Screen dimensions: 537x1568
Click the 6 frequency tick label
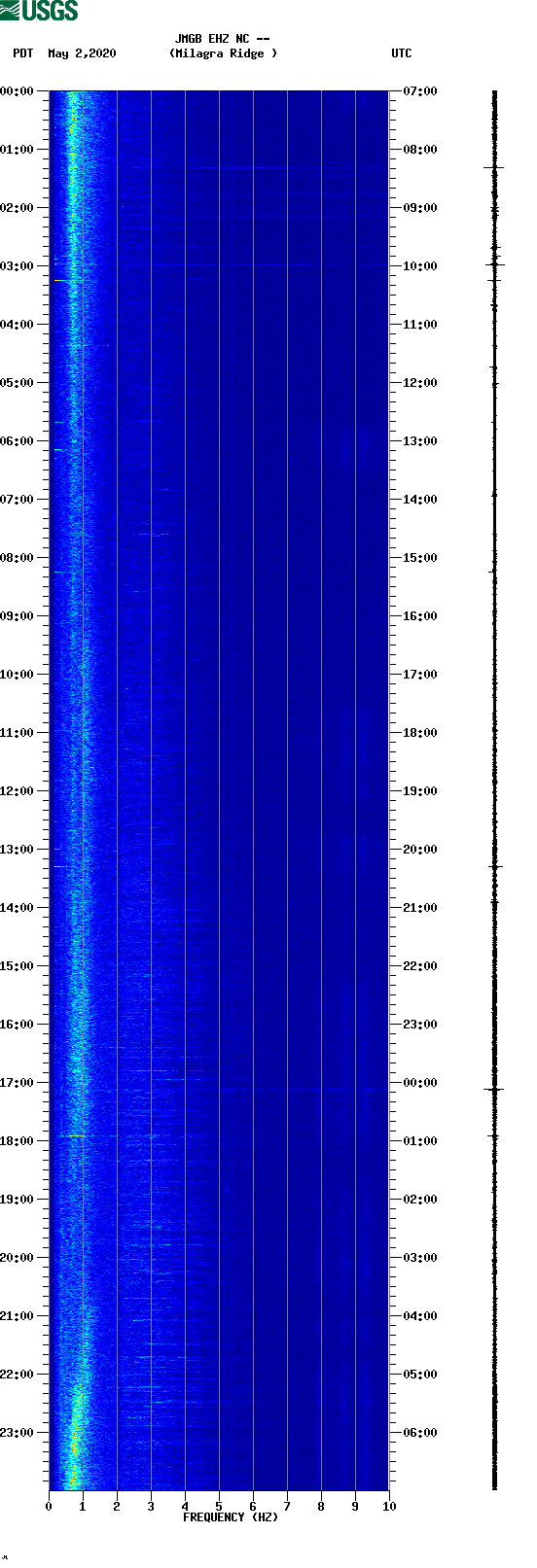(253, 1507)
